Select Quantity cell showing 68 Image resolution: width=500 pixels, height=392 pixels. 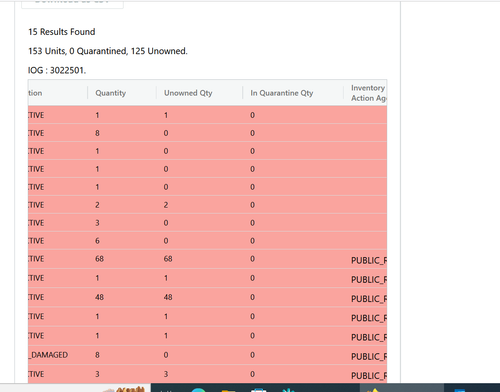point(99,259)
